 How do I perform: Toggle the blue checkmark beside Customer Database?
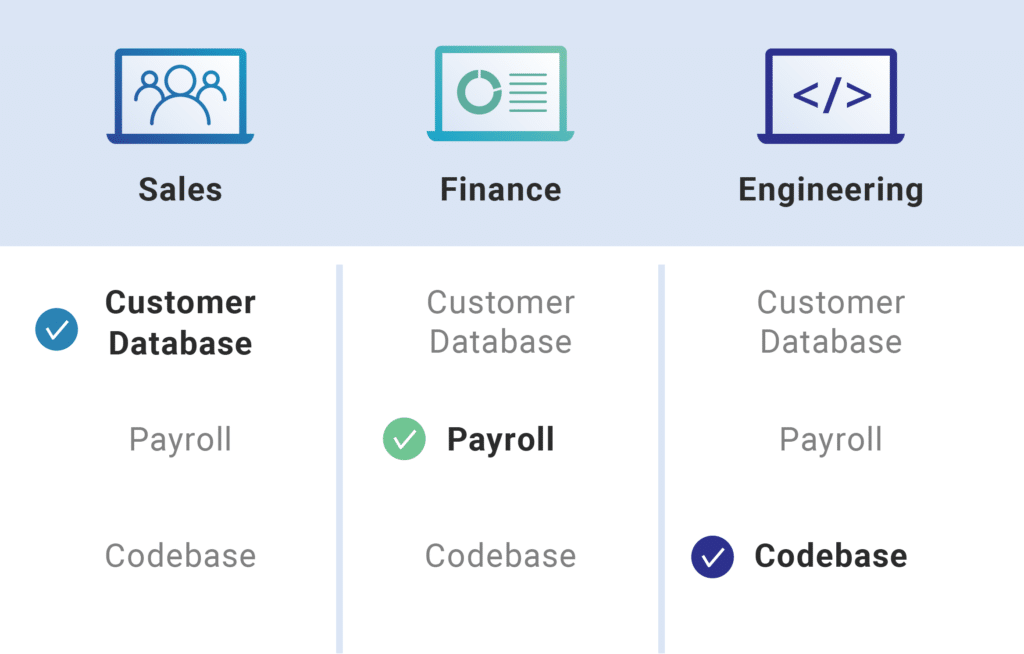tap(57, 329)
